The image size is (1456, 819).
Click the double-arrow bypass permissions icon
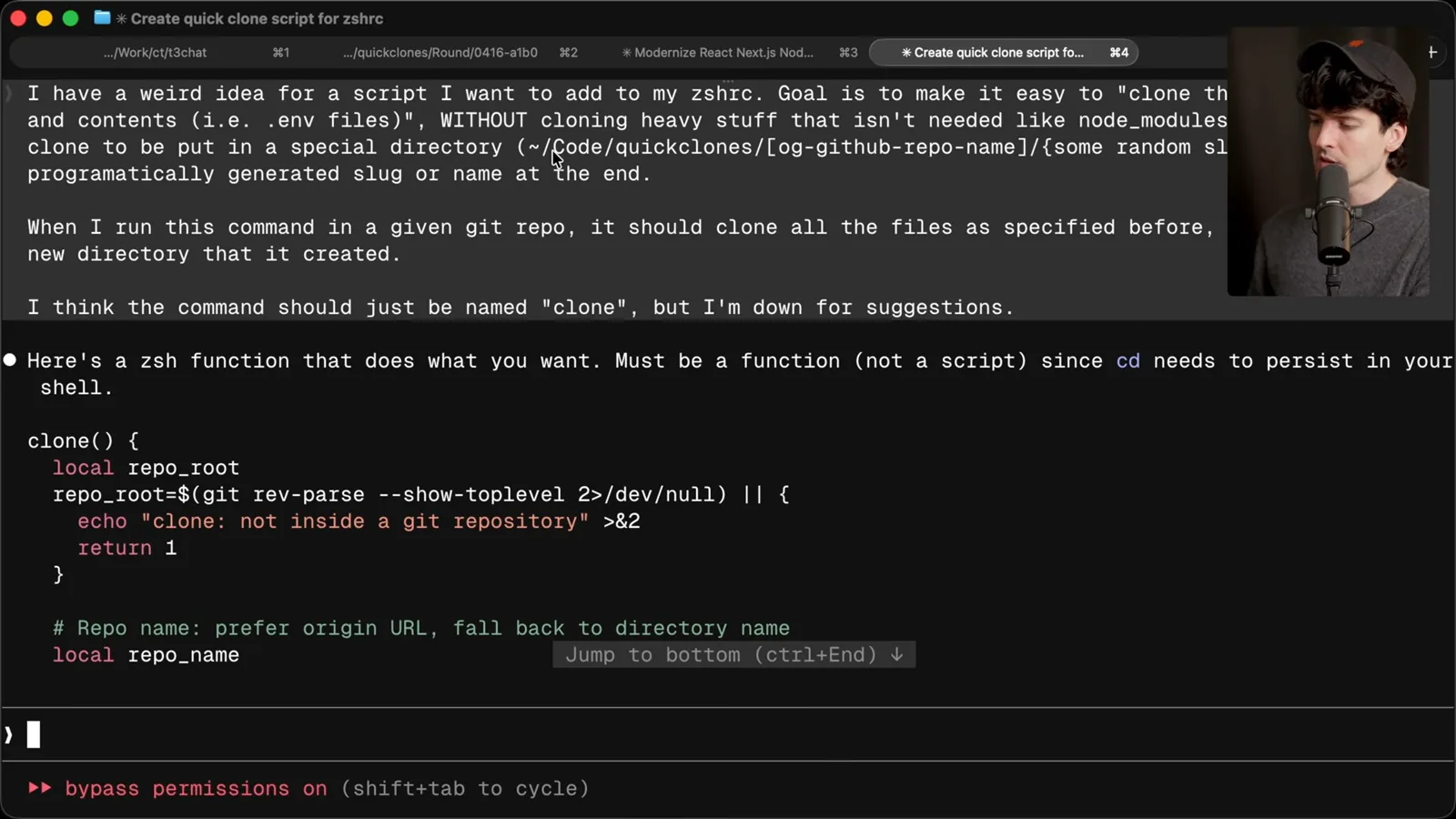click(39, 788)
